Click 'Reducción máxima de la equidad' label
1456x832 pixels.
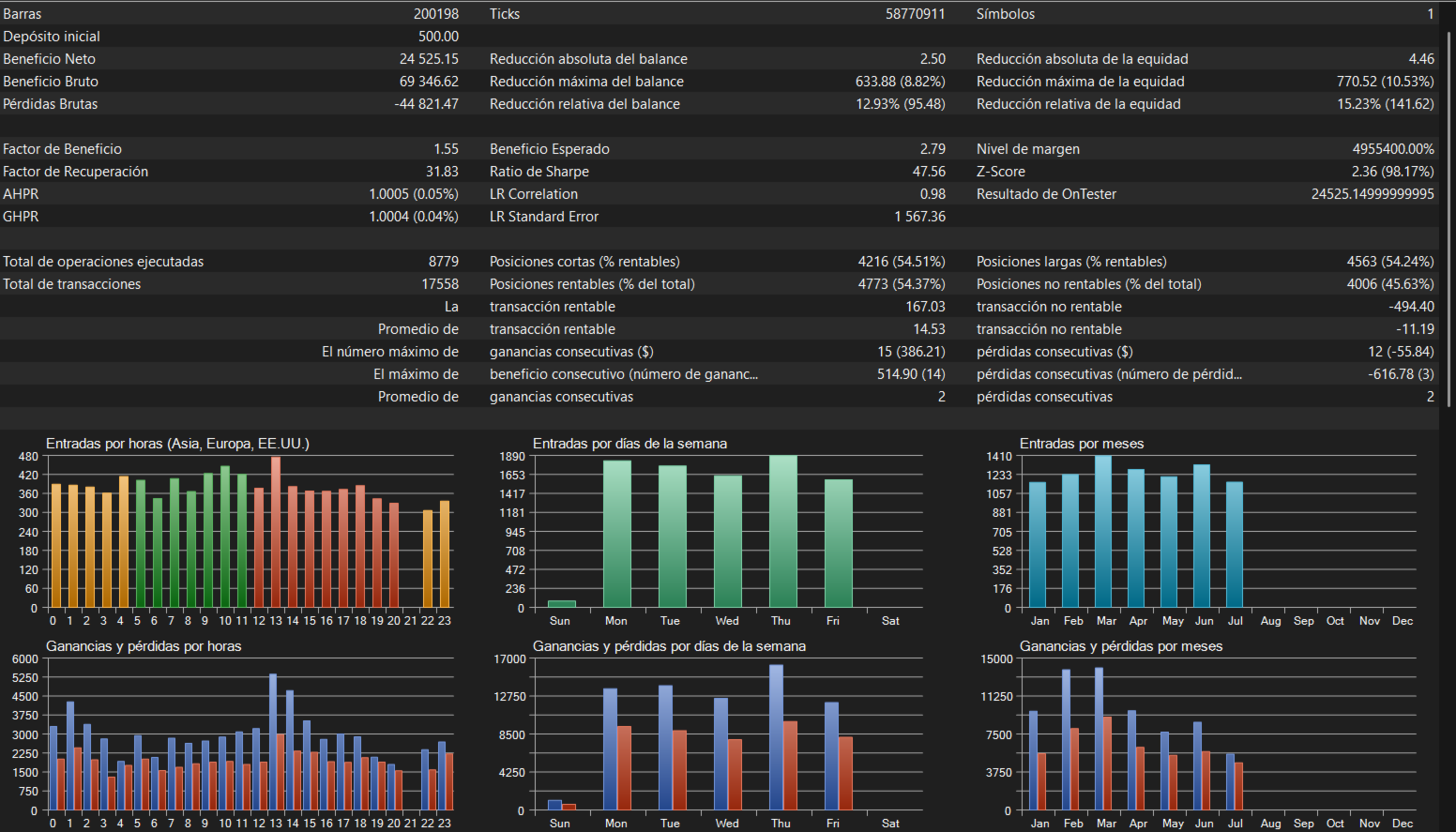pyautogui.click(x=1081, y=82)
